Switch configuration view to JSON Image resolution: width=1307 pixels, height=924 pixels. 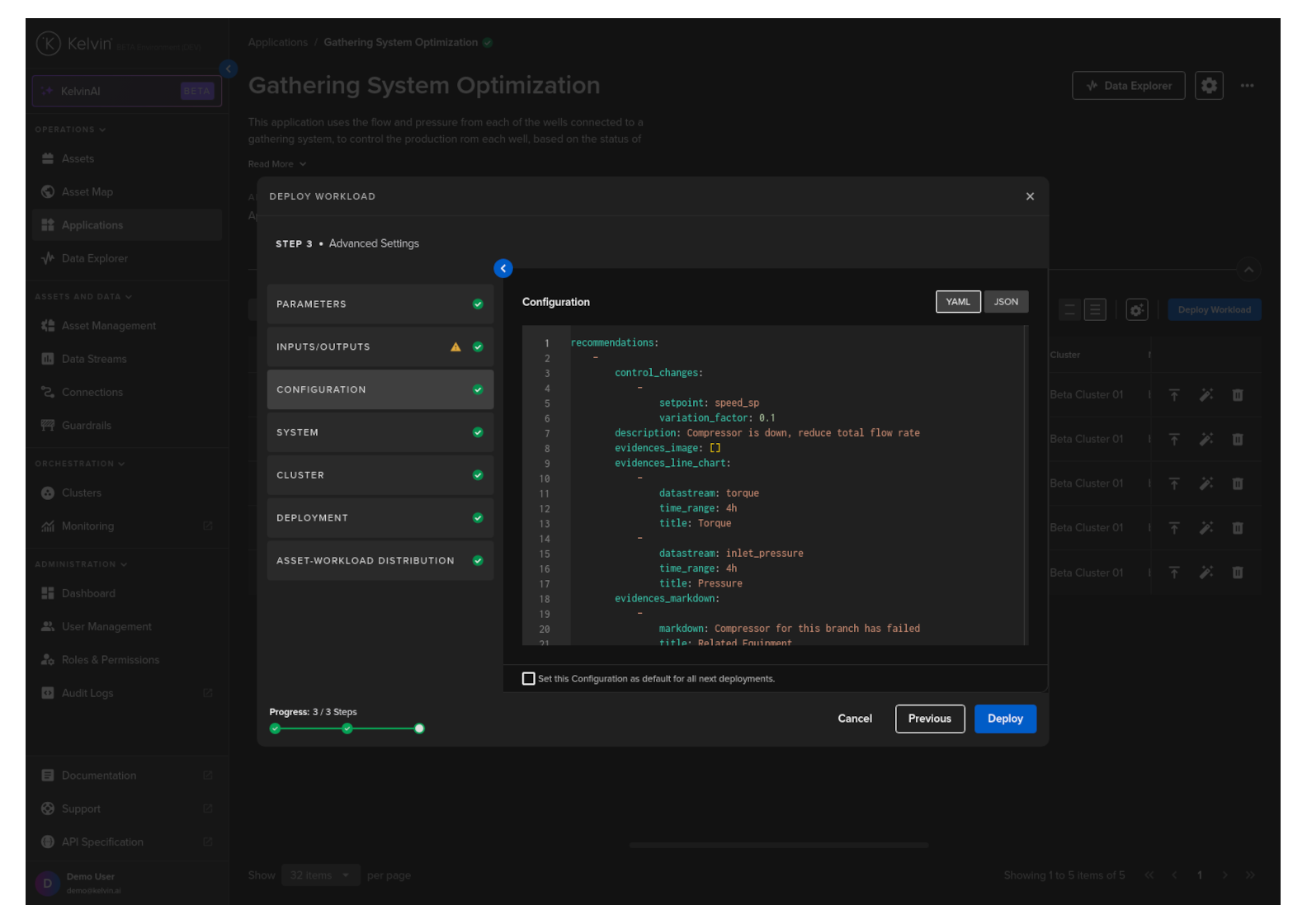tap(1005, 302)
